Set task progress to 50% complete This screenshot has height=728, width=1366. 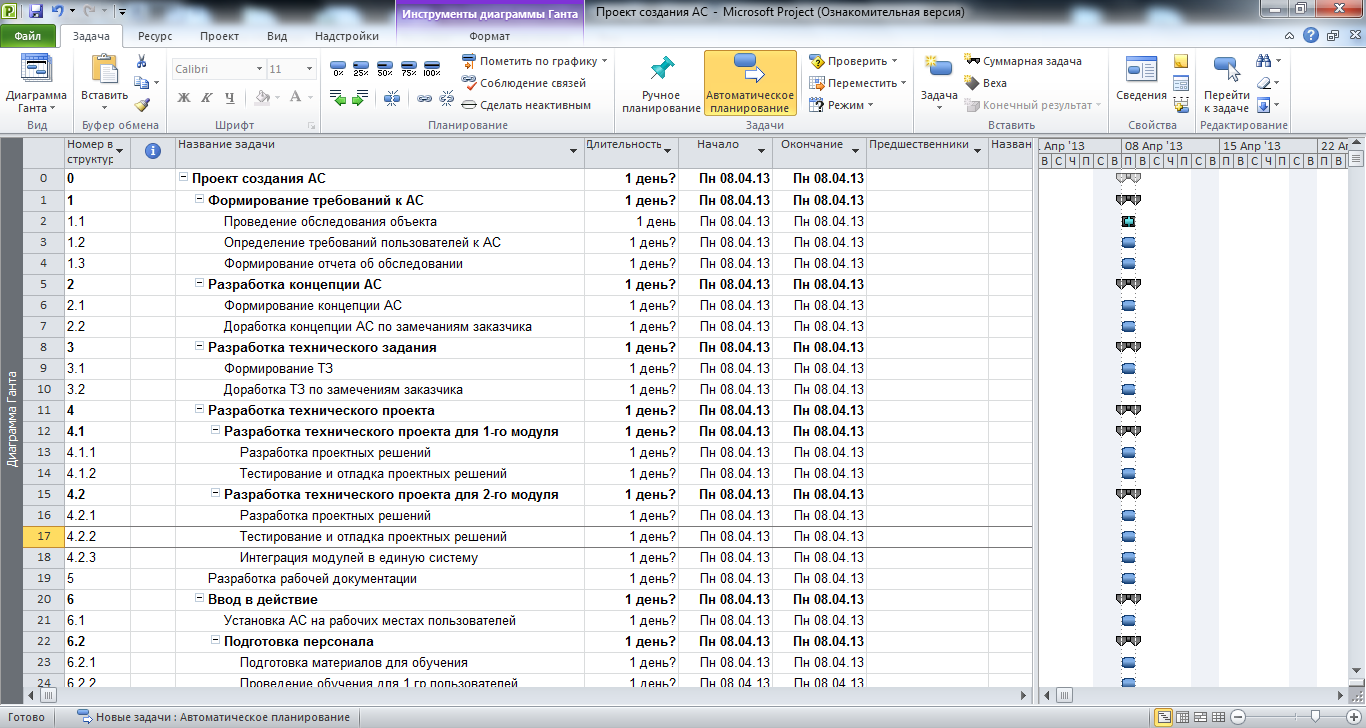pos(385,69)
